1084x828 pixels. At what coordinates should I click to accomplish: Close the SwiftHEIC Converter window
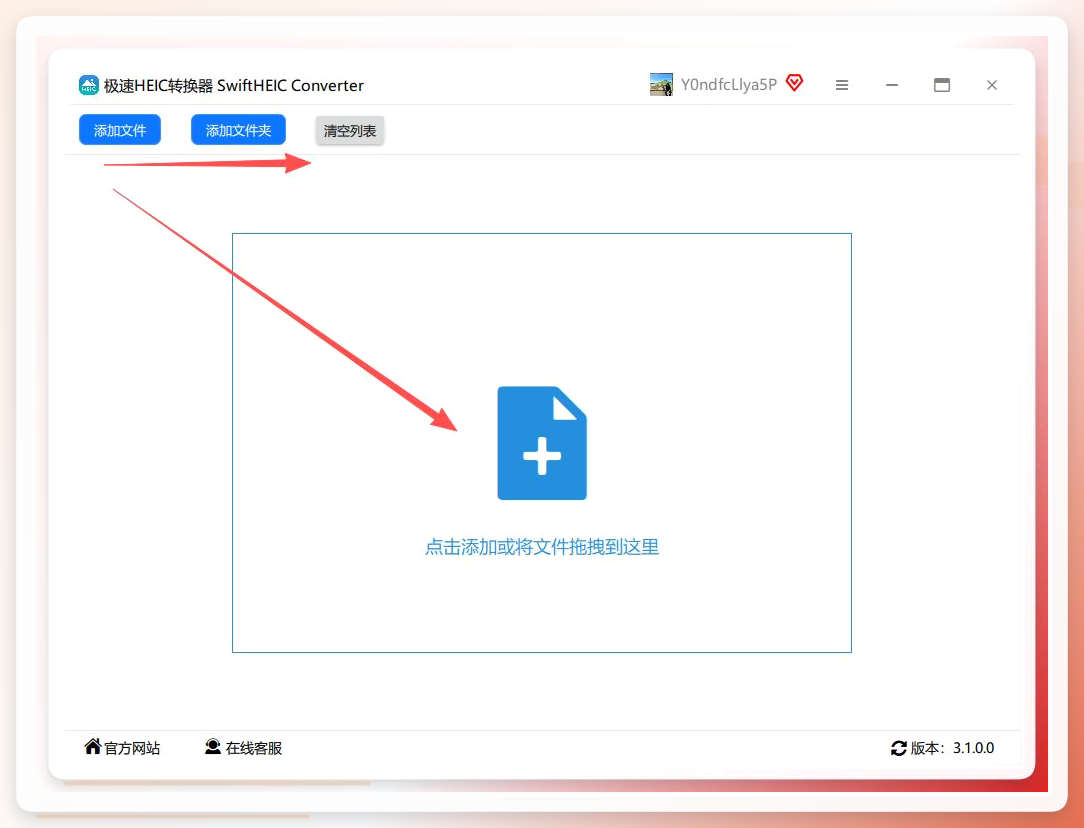click(992, 85)
